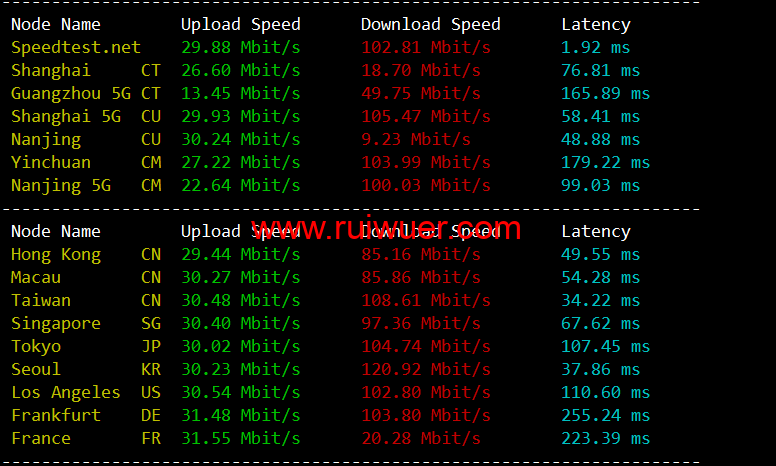
Task: Click Tokyo latency value 107.45 ms
Action: 605,346
